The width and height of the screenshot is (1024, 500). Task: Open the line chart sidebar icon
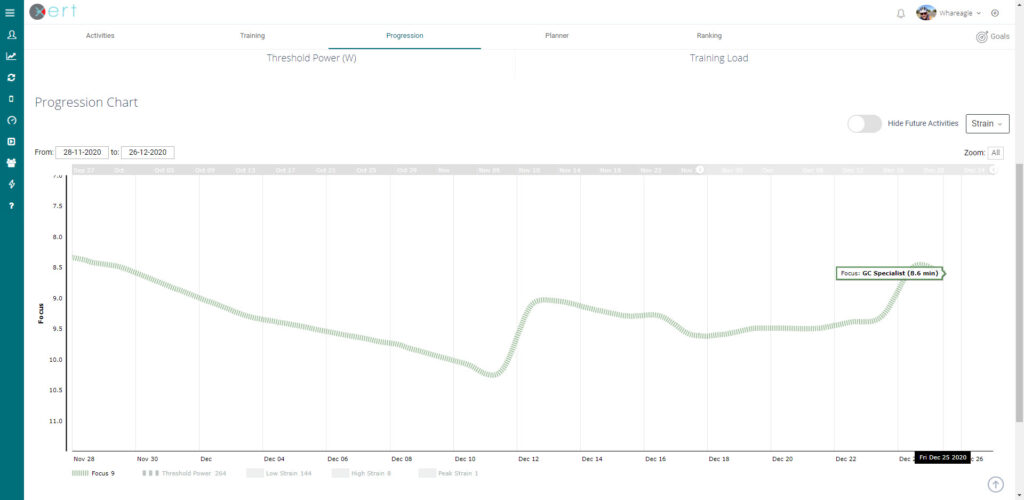click(x=11, y=56)
